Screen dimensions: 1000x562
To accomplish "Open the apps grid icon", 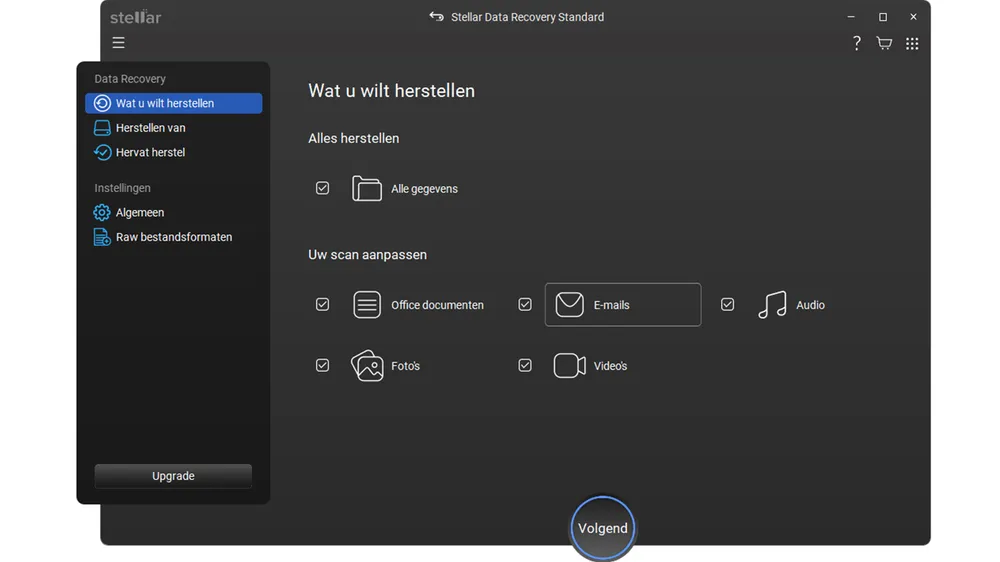I will (912, 43).
